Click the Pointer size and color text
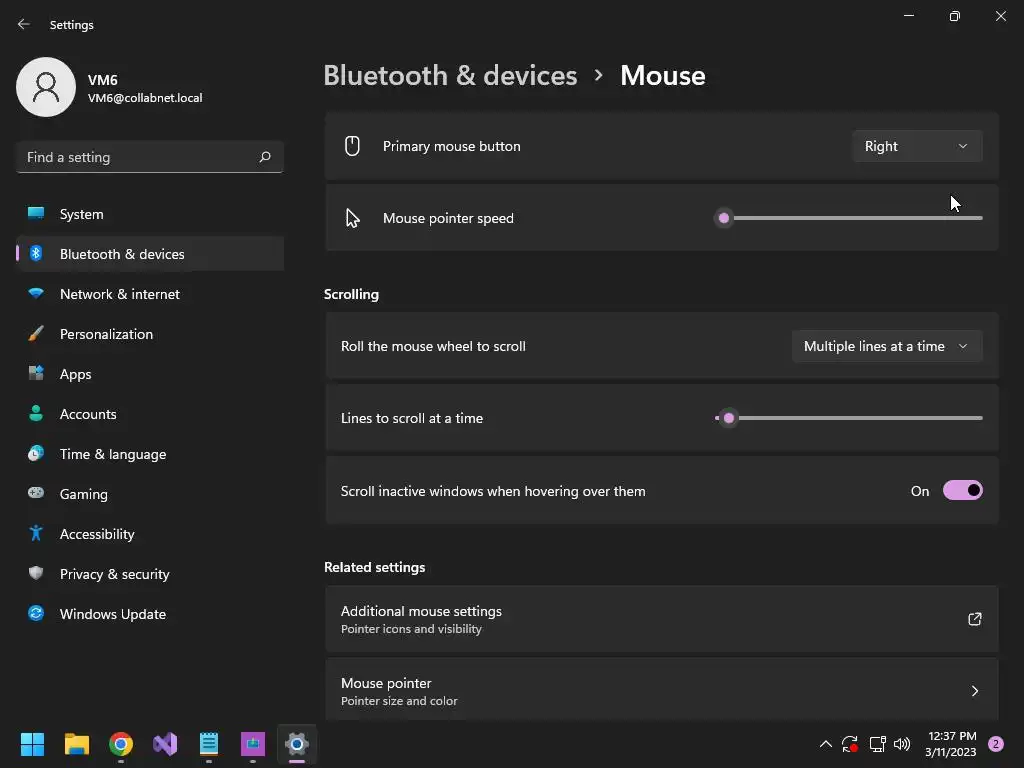Viewport: 1024px width, 768px height. (x=399, y=701)
